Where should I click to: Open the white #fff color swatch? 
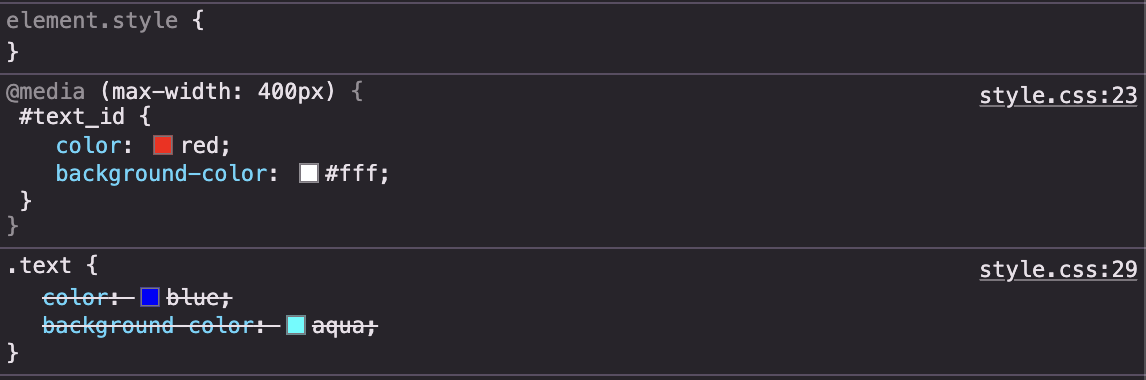click(x=309, y=173)
